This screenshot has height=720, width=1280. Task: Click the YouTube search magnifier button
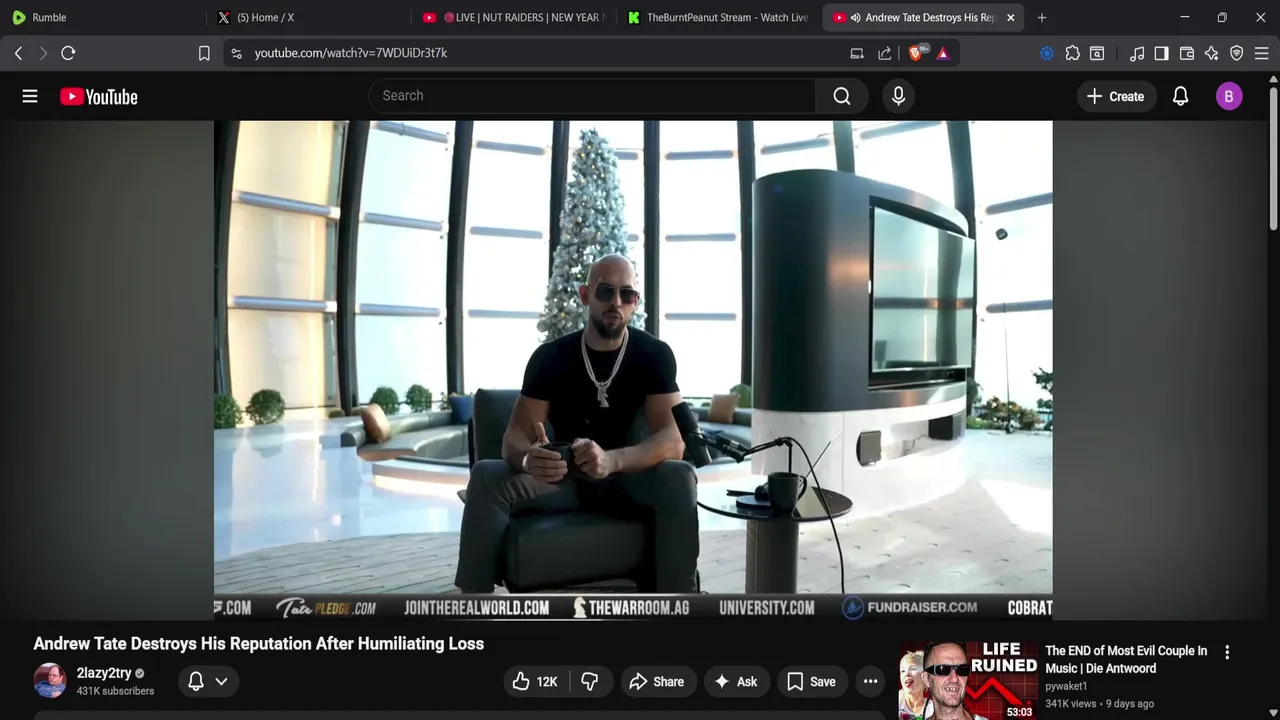click(842, 96)
